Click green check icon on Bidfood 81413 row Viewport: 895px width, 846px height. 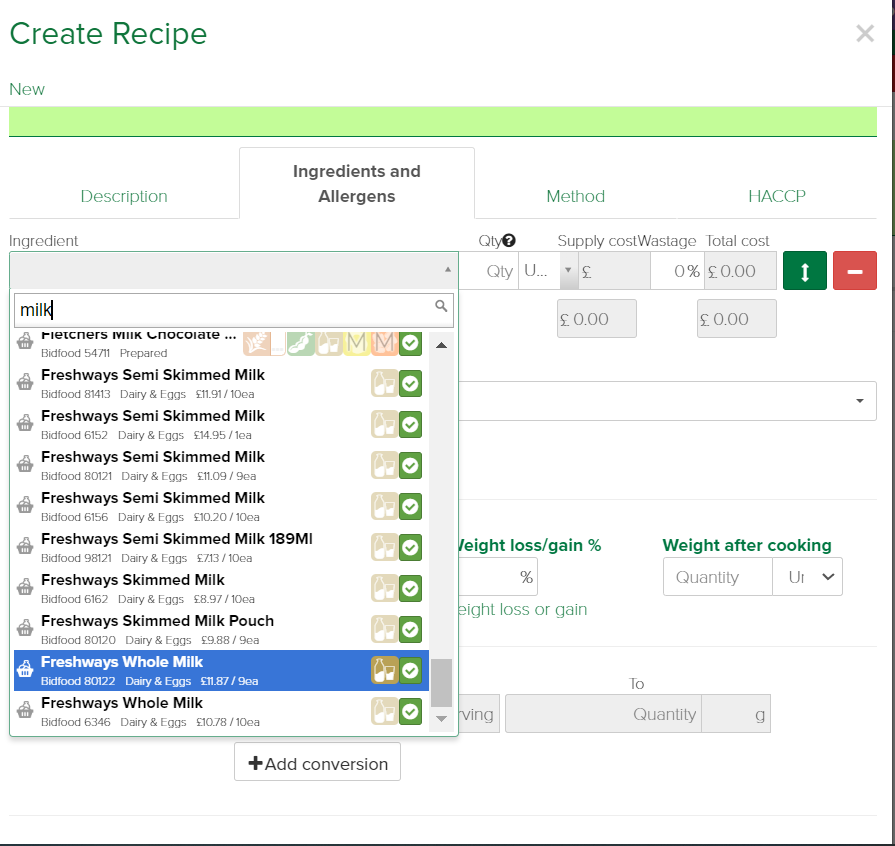(x=410, y=383)
